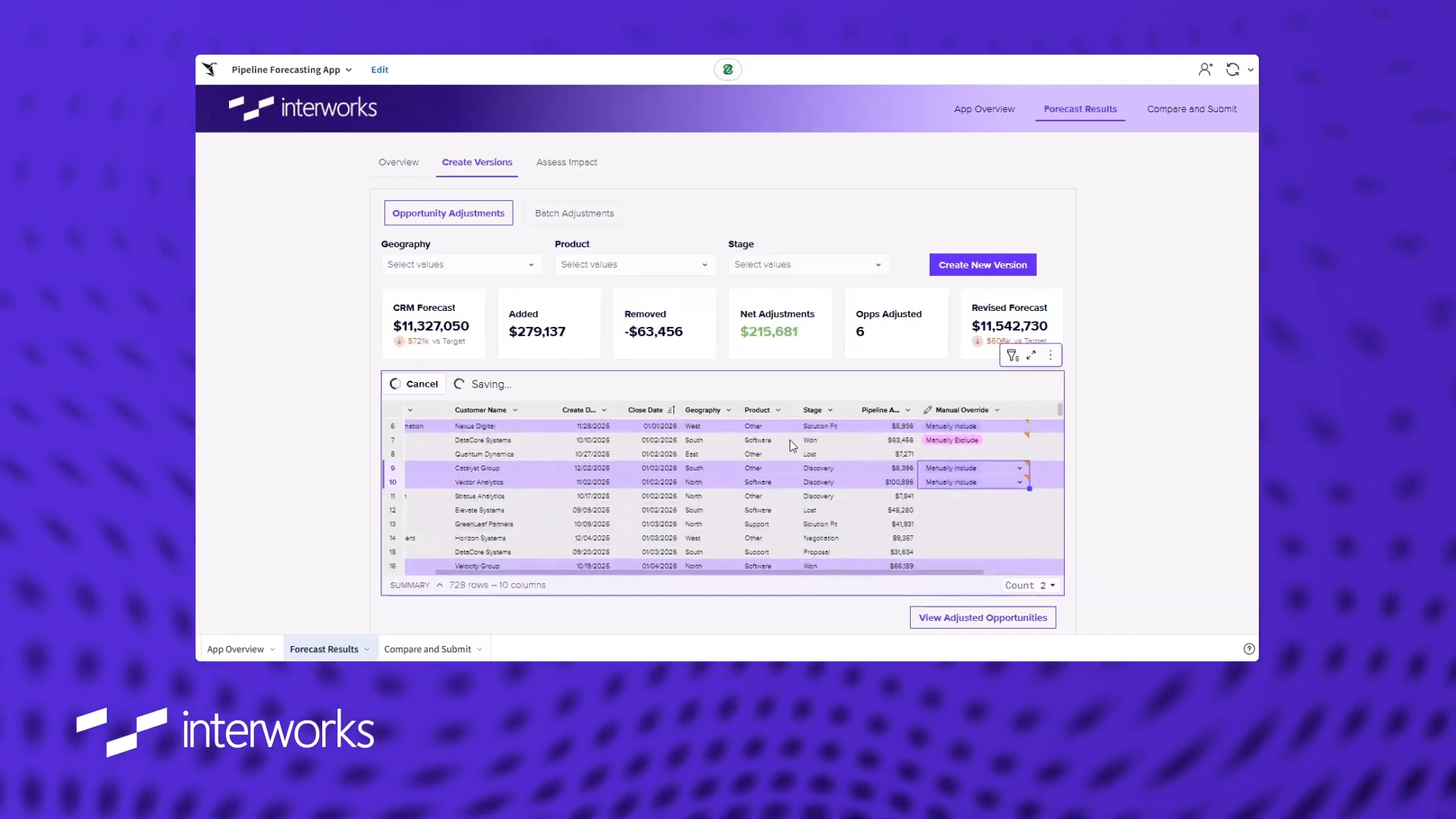Open the table filter icon
The width and height of the screenshot is (1456, 819).
click(1012, 356)
